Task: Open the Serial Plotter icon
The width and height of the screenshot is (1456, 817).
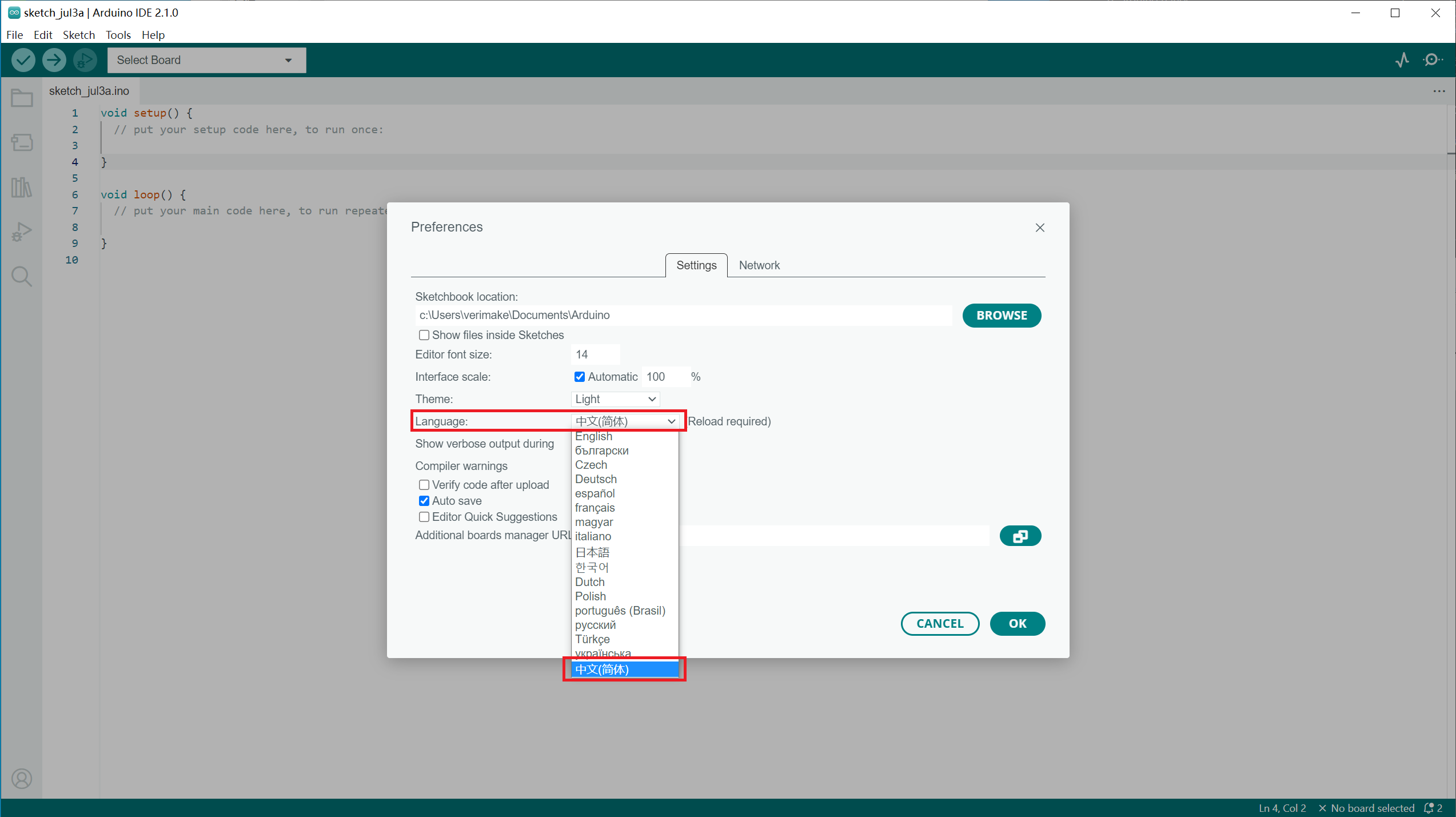Action: (x=1402, y=60)
